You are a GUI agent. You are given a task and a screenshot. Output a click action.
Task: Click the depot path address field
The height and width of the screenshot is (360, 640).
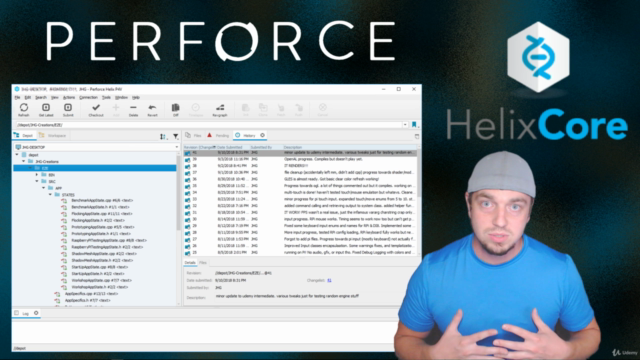point(209,125)
